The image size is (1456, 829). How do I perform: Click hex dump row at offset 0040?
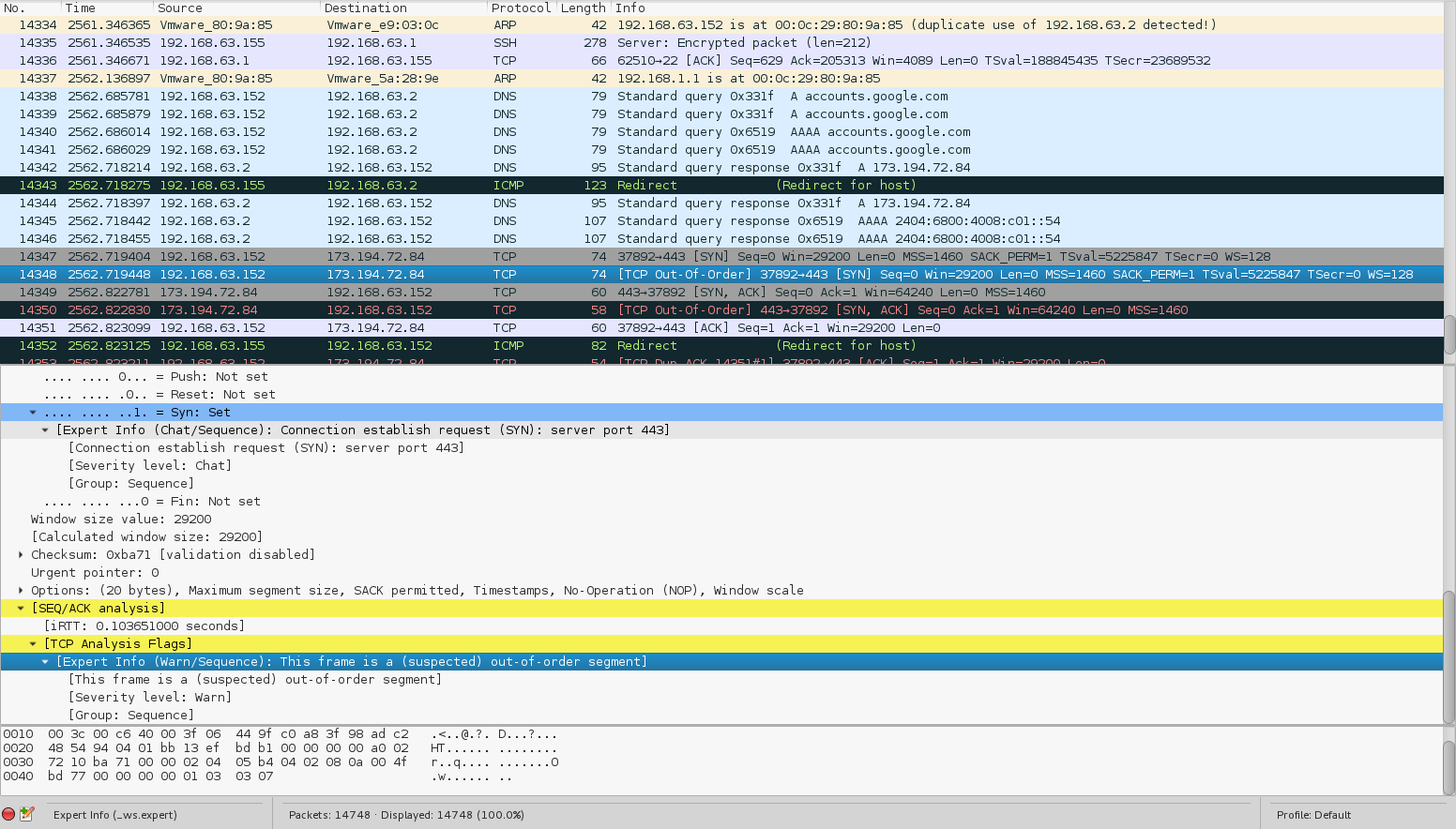(258, 776)
